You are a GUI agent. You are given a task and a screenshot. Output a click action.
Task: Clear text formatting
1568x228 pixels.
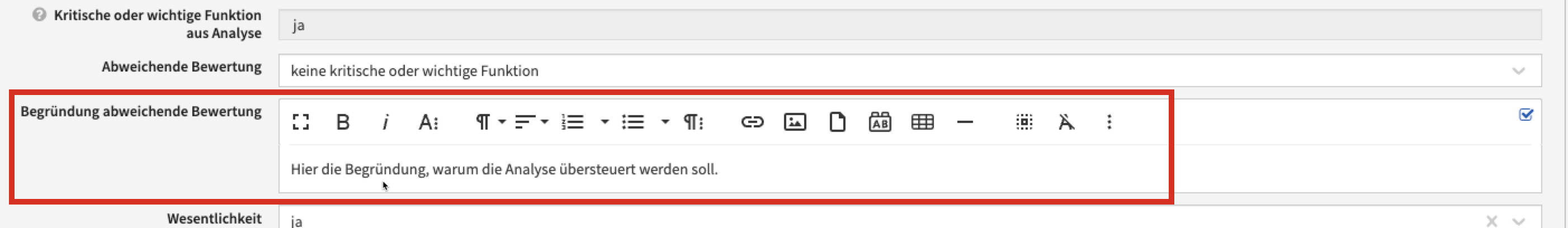pyautogui.click(x=1066, y=122)
